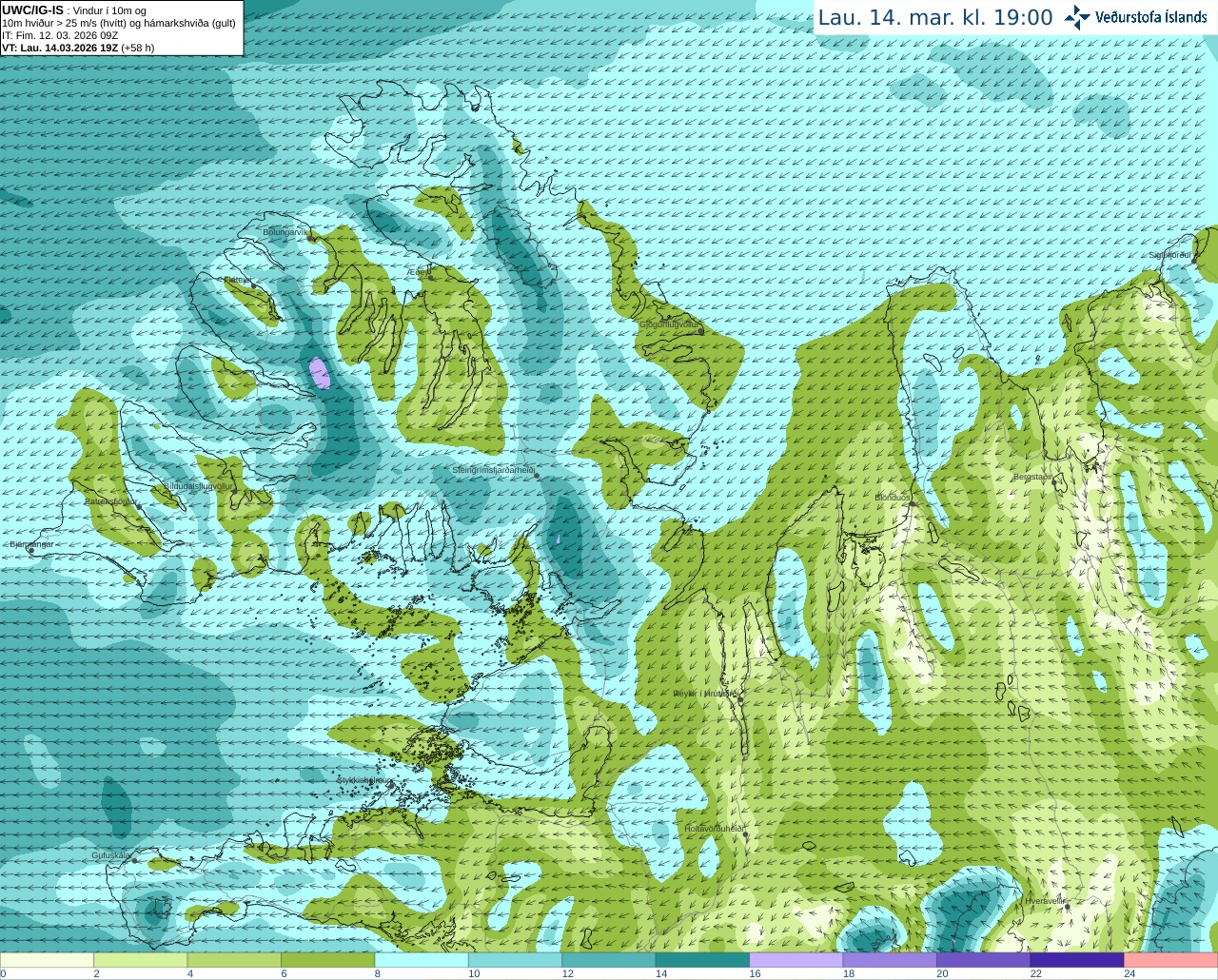Image resolution: width=1218 pixels, height=980 pixels.
Task: Select the Reykir í Hrútafirði station label
Action: point(706,694)
